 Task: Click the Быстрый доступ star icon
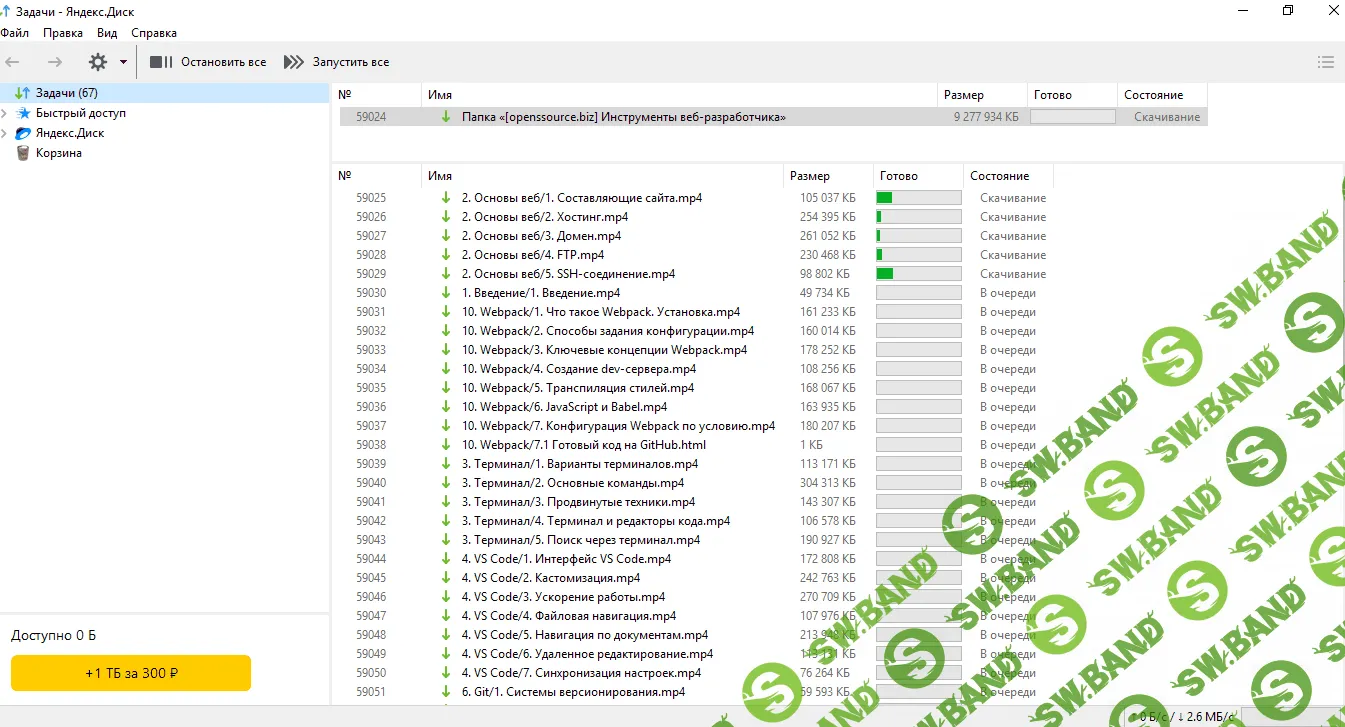tap(23, 113)
